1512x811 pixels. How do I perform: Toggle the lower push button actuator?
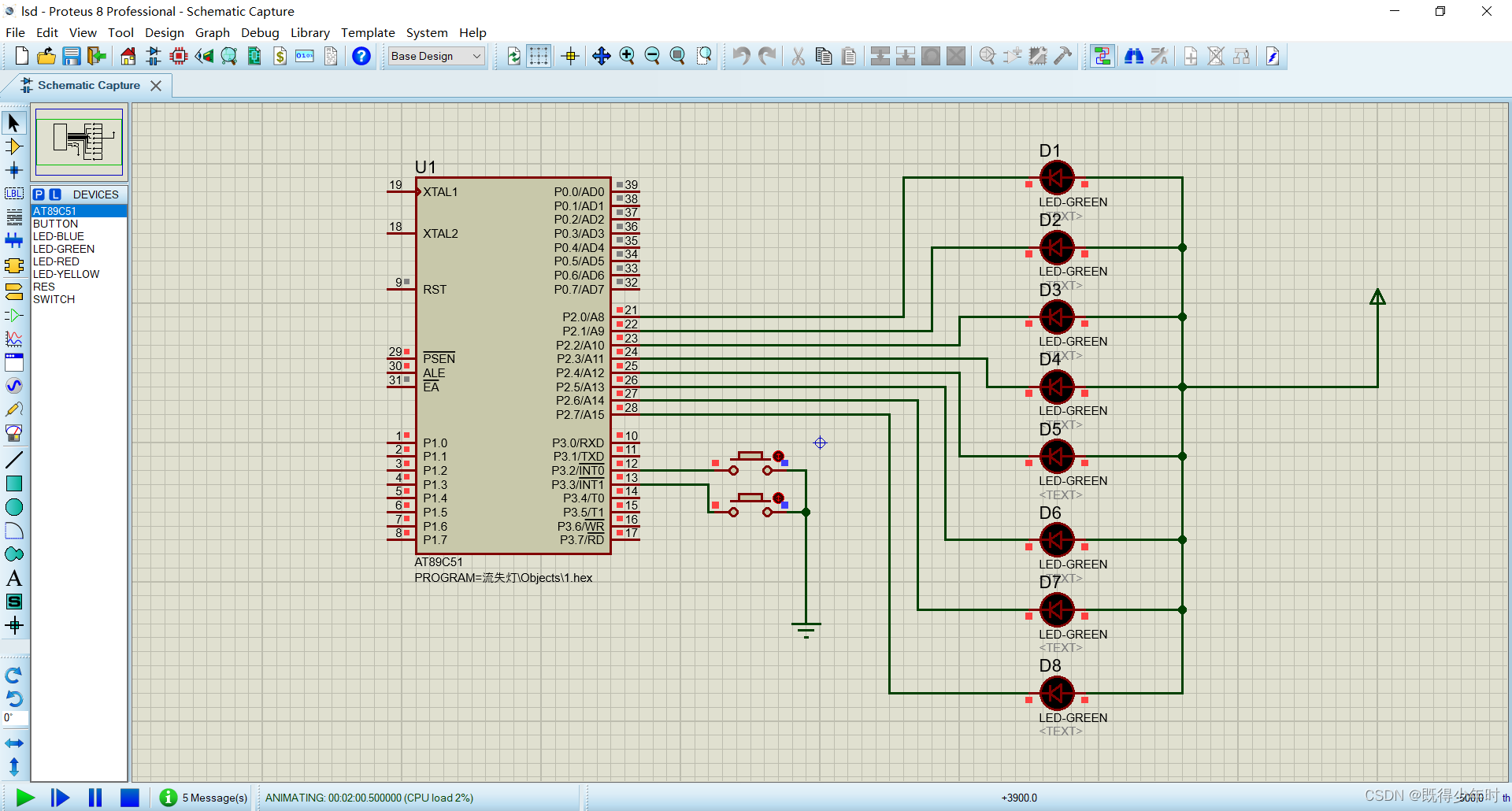click(x=779, y=498)
